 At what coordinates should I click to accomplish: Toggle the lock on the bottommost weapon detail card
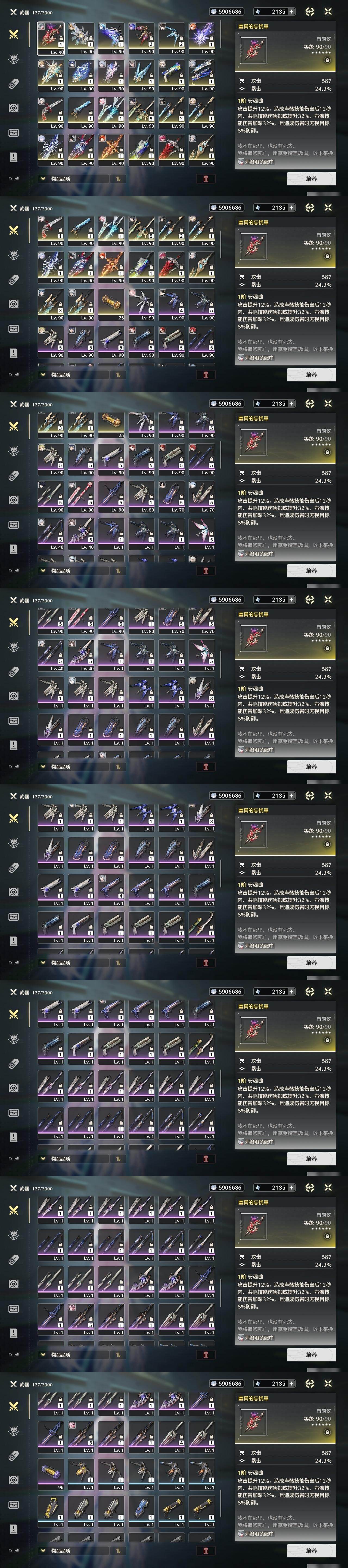point(327,1432)
